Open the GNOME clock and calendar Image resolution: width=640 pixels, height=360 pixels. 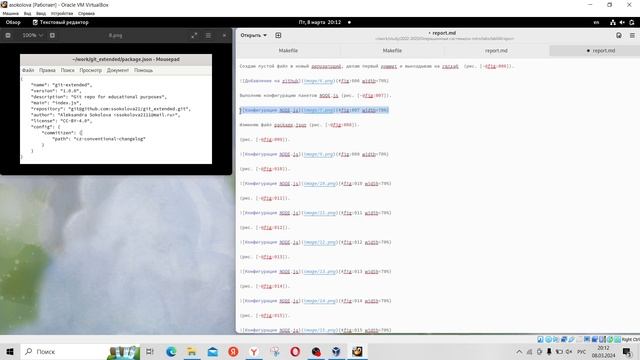click(320, 22)
